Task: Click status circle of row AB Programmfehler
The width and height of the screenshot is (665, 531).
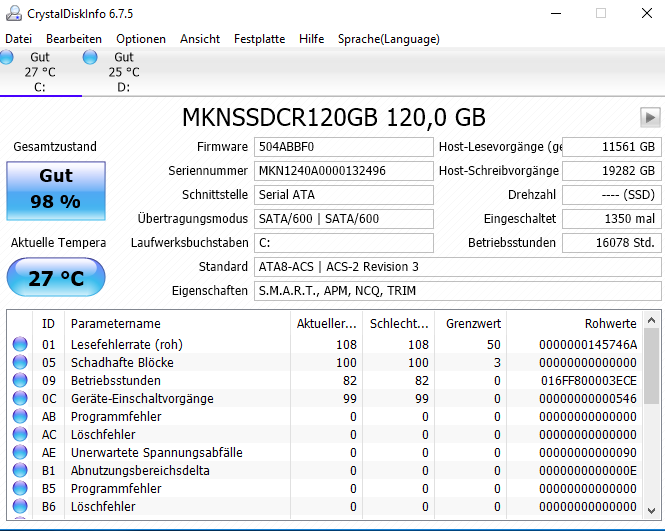Action: click(x=20, y=416)
